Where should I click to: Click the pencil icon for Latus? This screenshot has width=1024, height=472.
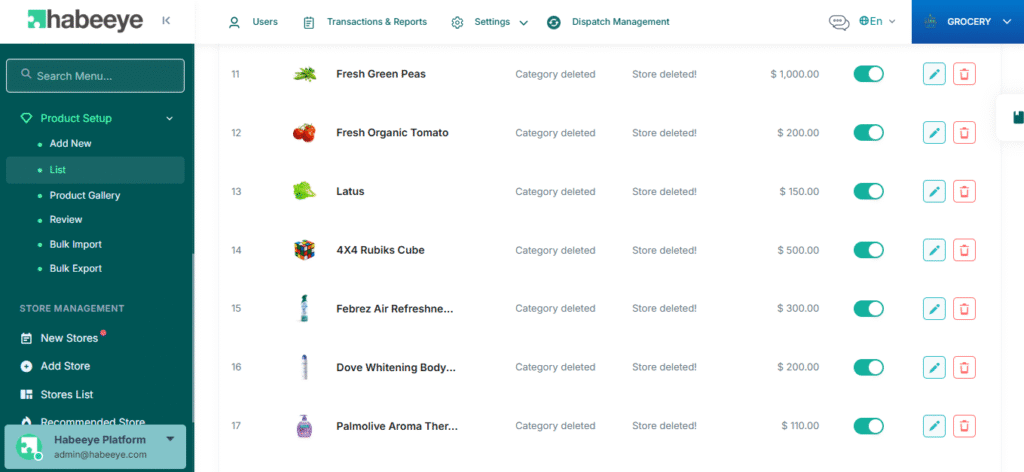click(934, 191)
